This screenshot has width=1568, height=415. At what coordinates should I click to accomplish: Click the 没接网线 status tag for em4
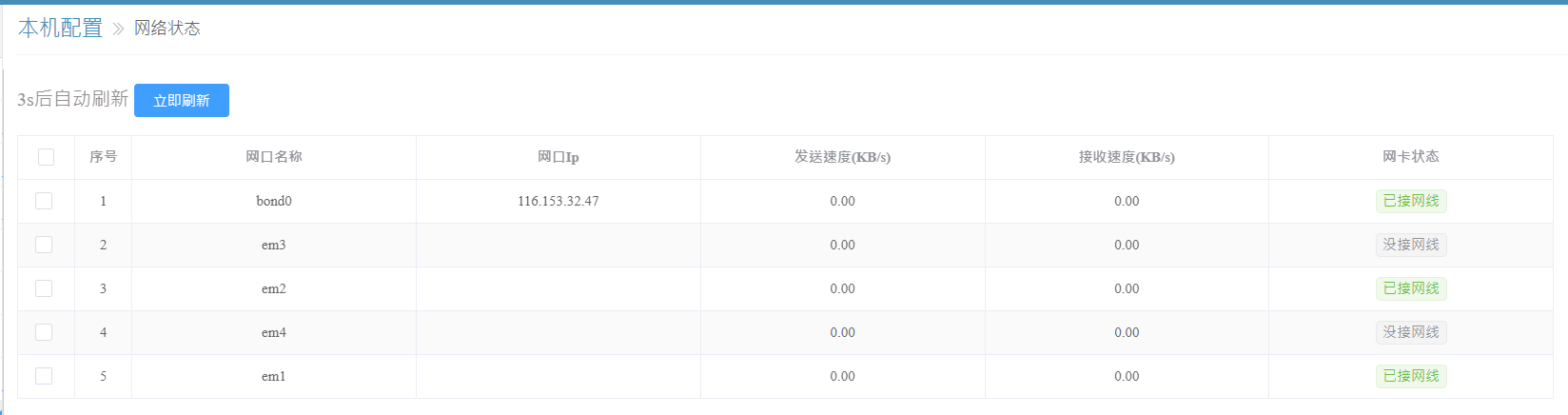(1410, 332)
